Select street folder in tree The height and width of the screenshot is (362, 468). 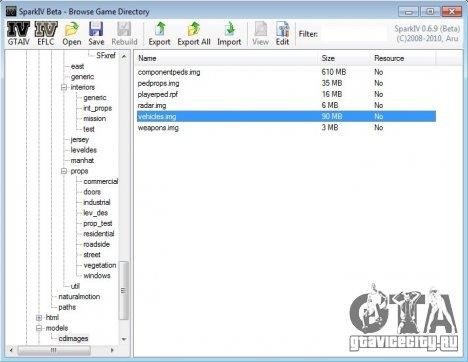[x=92, y=255]
